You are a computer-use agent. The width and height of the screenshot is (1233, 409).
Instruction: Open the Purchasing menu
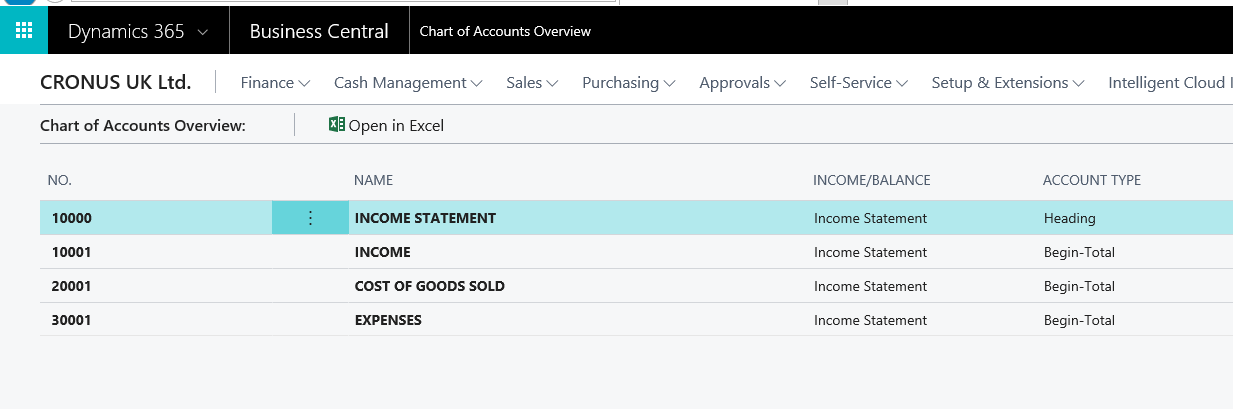[629, 83]
